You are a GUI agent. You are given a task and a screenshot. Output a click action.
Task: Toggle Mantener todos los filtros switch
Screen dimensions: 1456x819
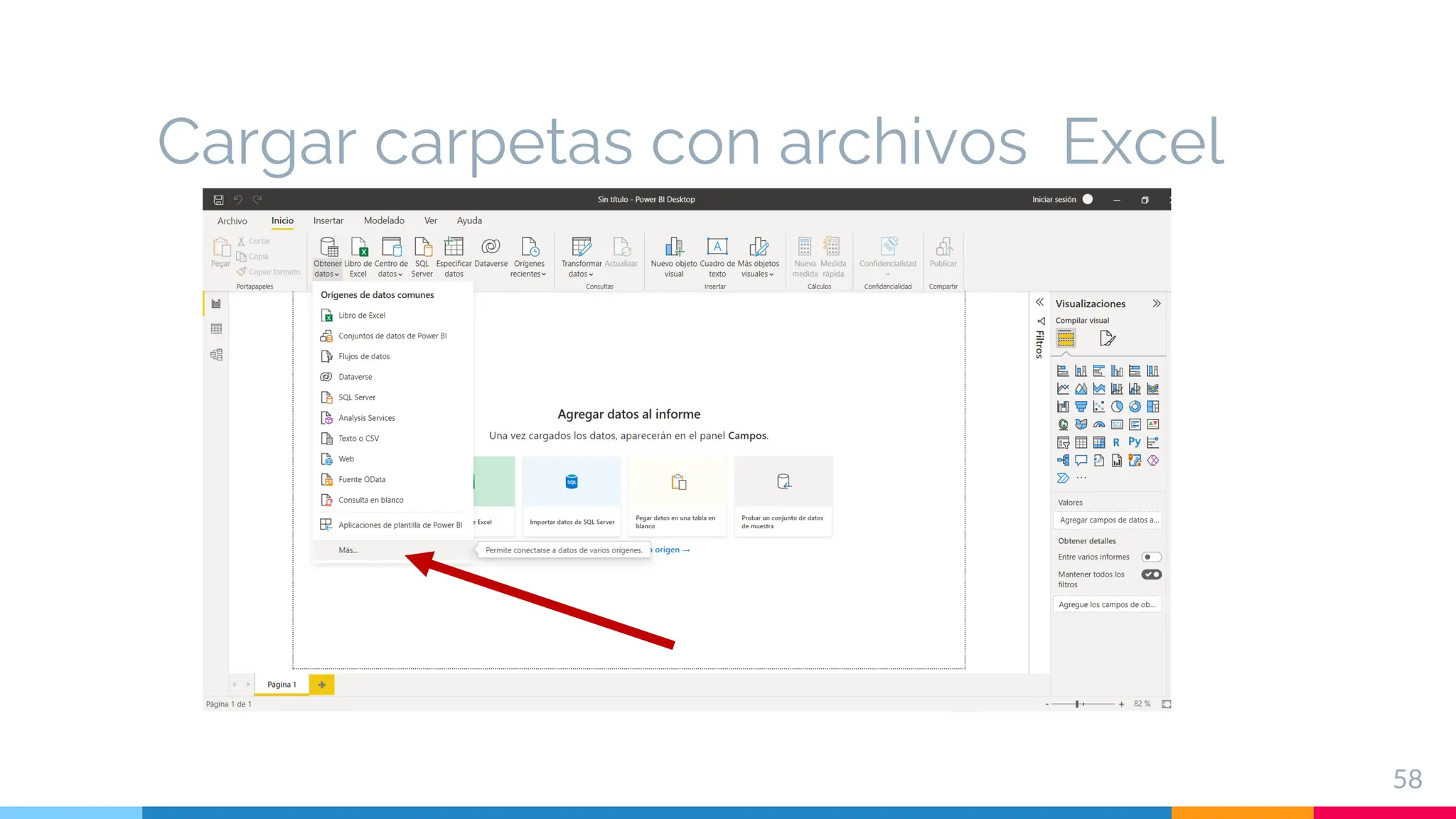(1151, 574)
